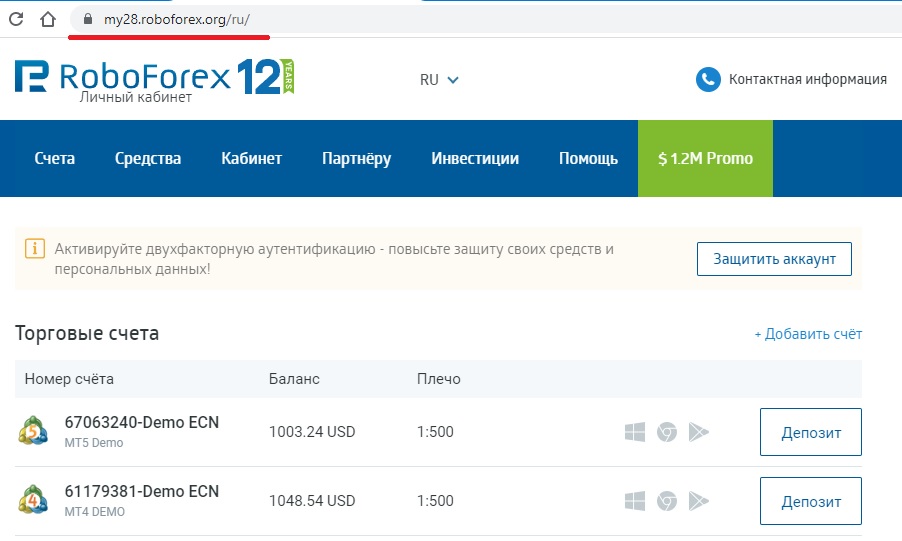Click the Торговые счета heading
Viewport: 902px width, 541px height.
click(x=87, y=333)
